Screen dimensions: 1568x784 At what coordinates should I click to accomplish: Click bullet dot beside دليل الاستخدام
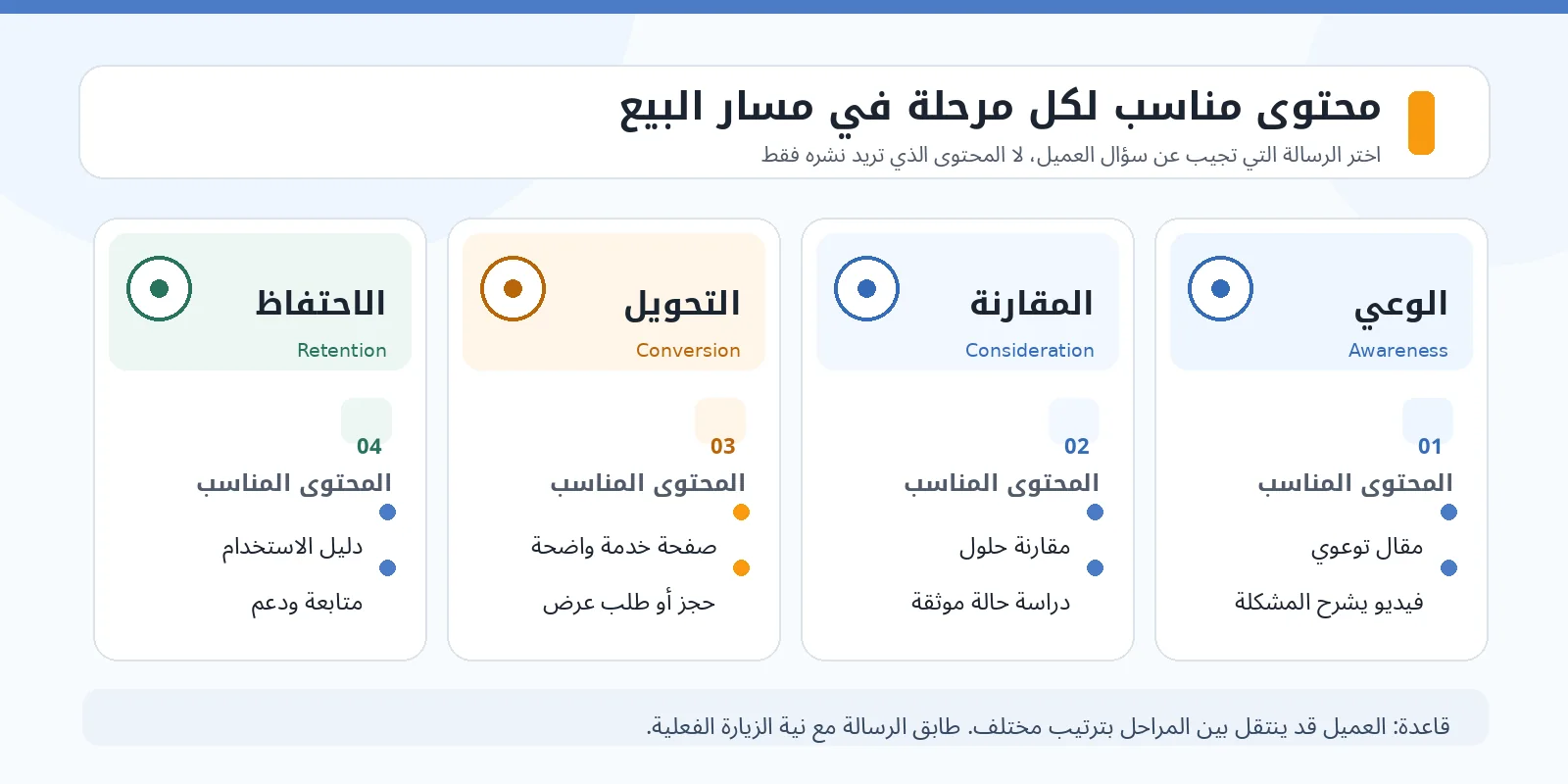tap(387, 512)
